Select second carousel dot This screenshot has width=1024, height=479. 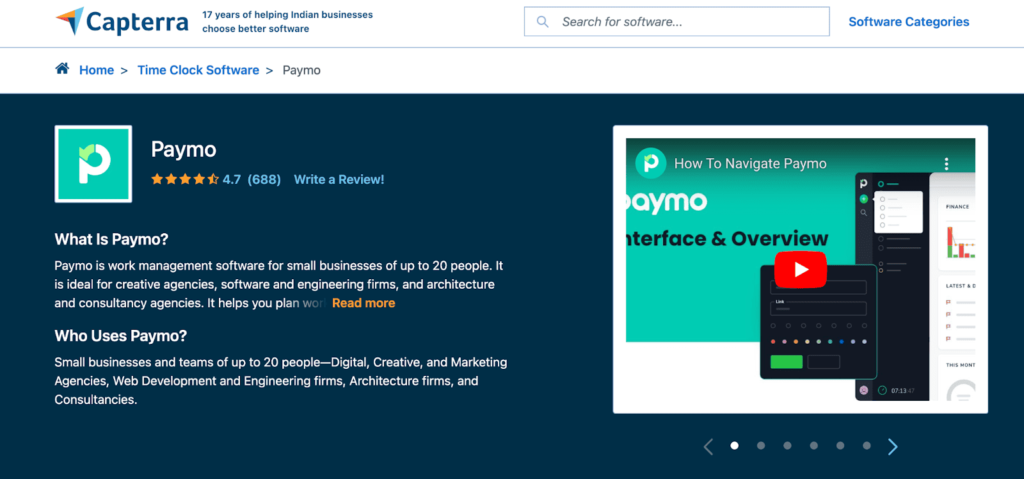(761, 446)
